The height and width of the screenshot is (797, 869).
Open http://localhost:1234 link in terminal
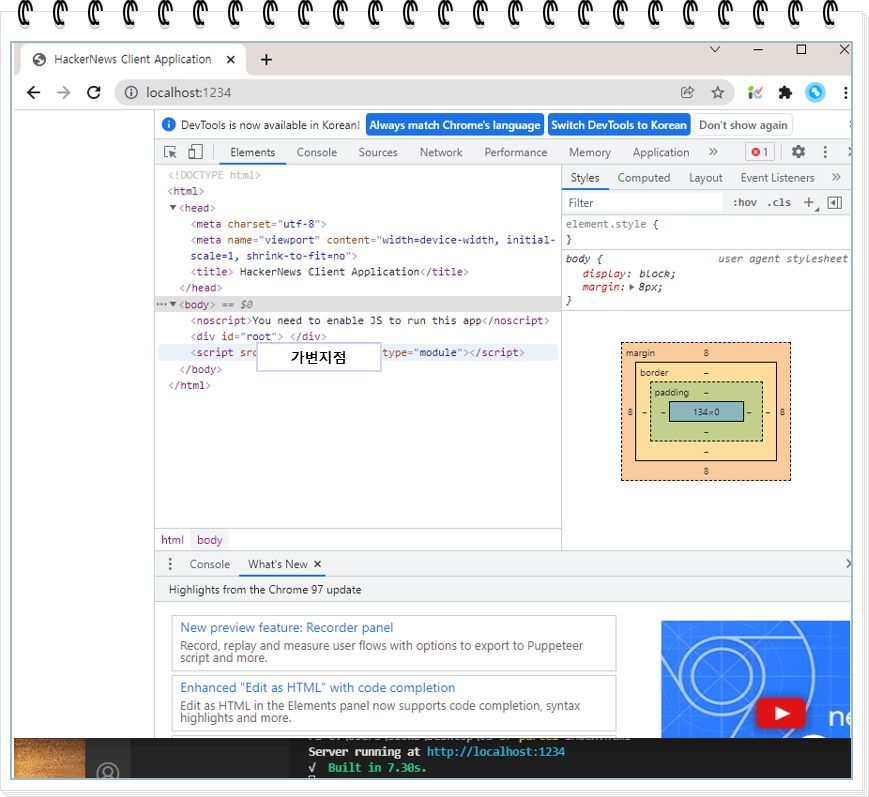pyautogui.click(x=495, y=752)
